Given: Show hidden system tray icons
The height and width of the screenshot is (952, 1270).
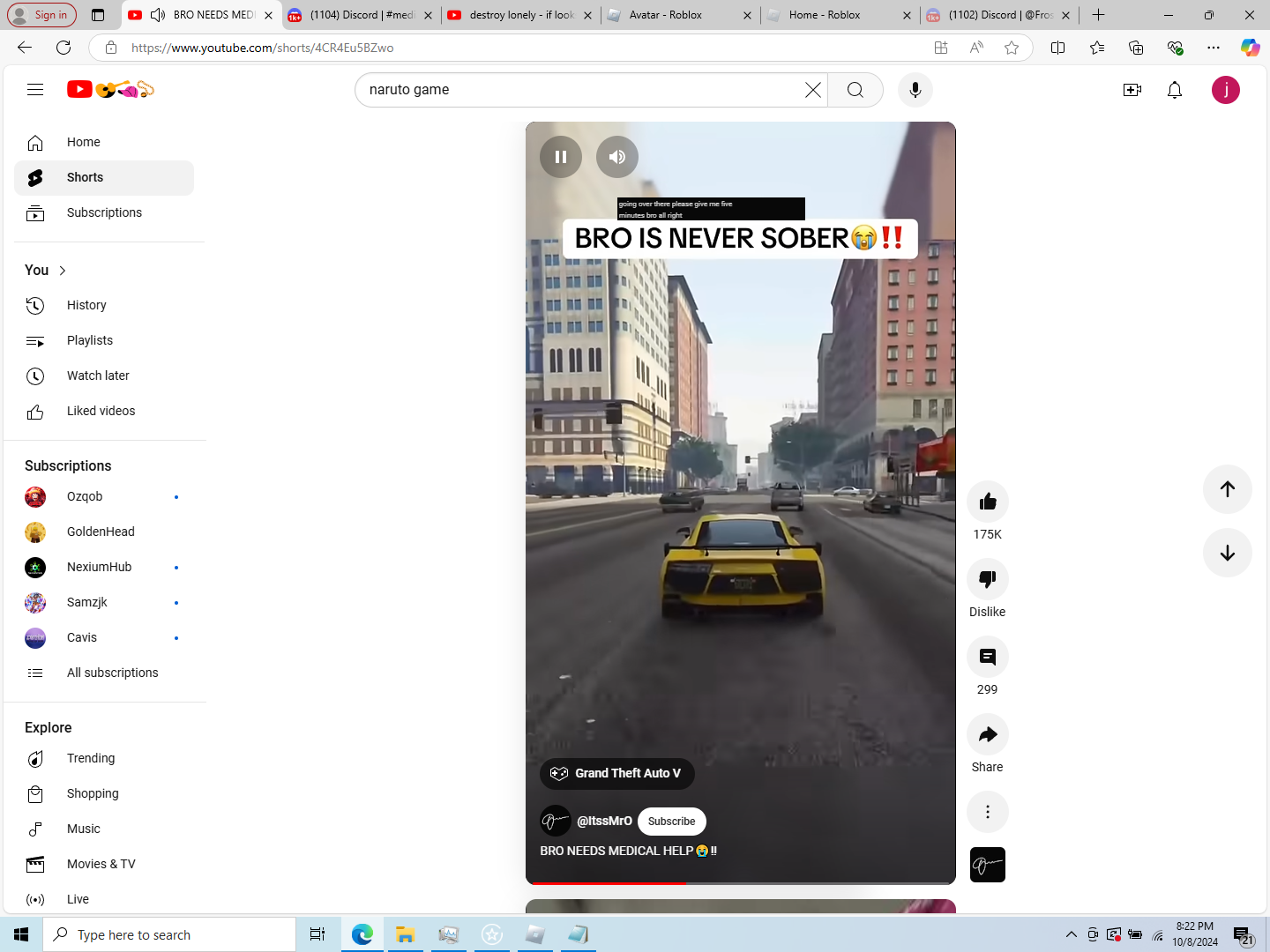Looking at the screenshot, I should pos(1071,934).
